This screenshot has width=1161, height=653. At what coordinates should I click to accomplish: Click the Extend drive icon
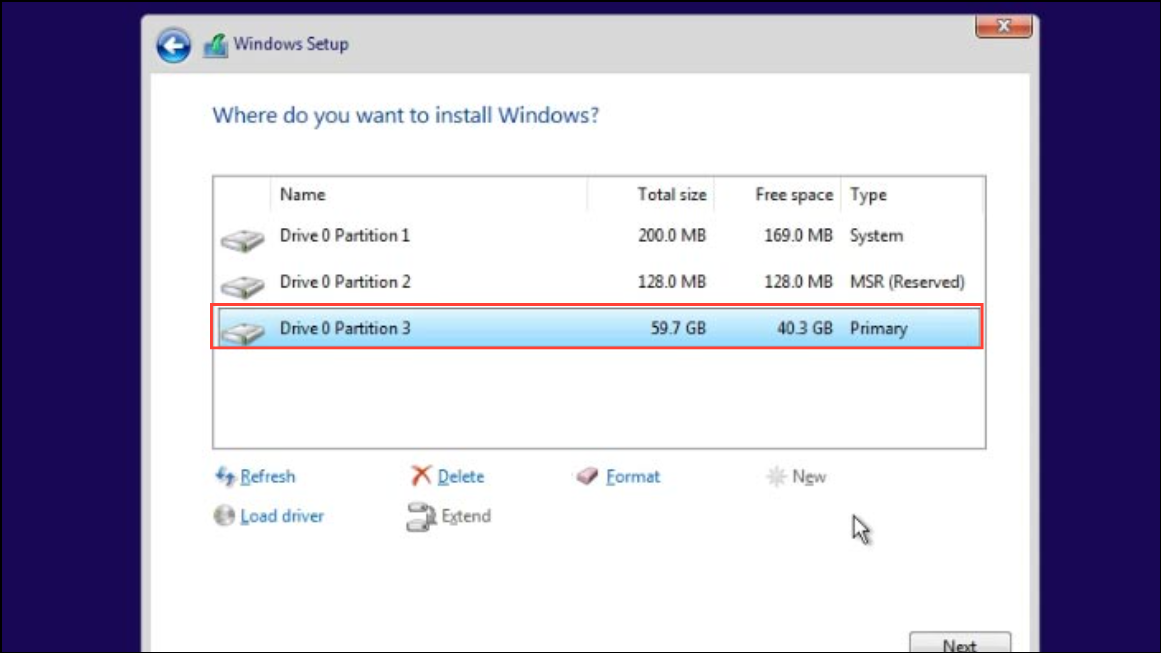pyautogui.click(x=421, y=517)
